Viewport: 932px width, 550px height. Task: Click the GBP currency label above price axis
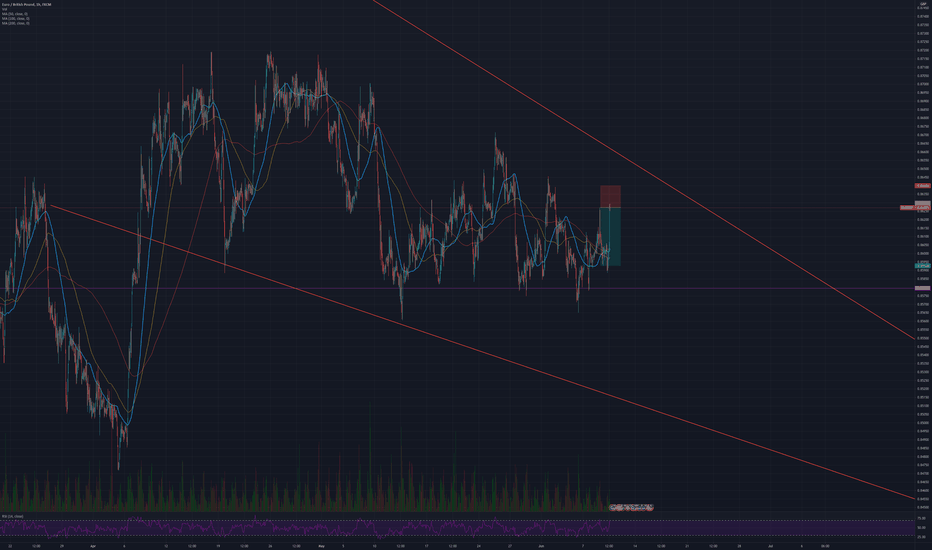[923, 4]
